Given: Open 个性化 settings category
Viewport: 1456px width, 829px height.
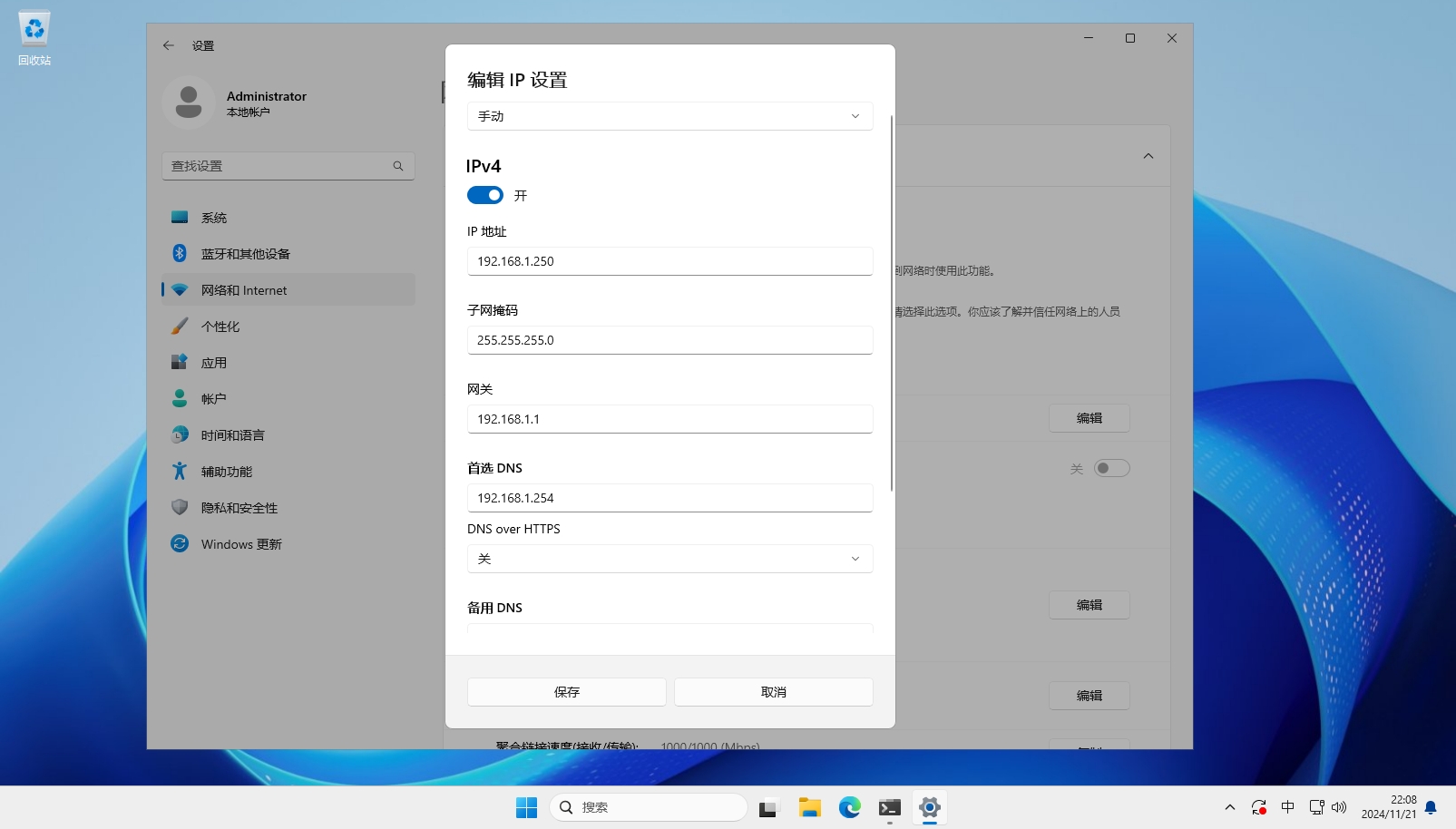Looking at the screenshot, I should pos(220,327).
